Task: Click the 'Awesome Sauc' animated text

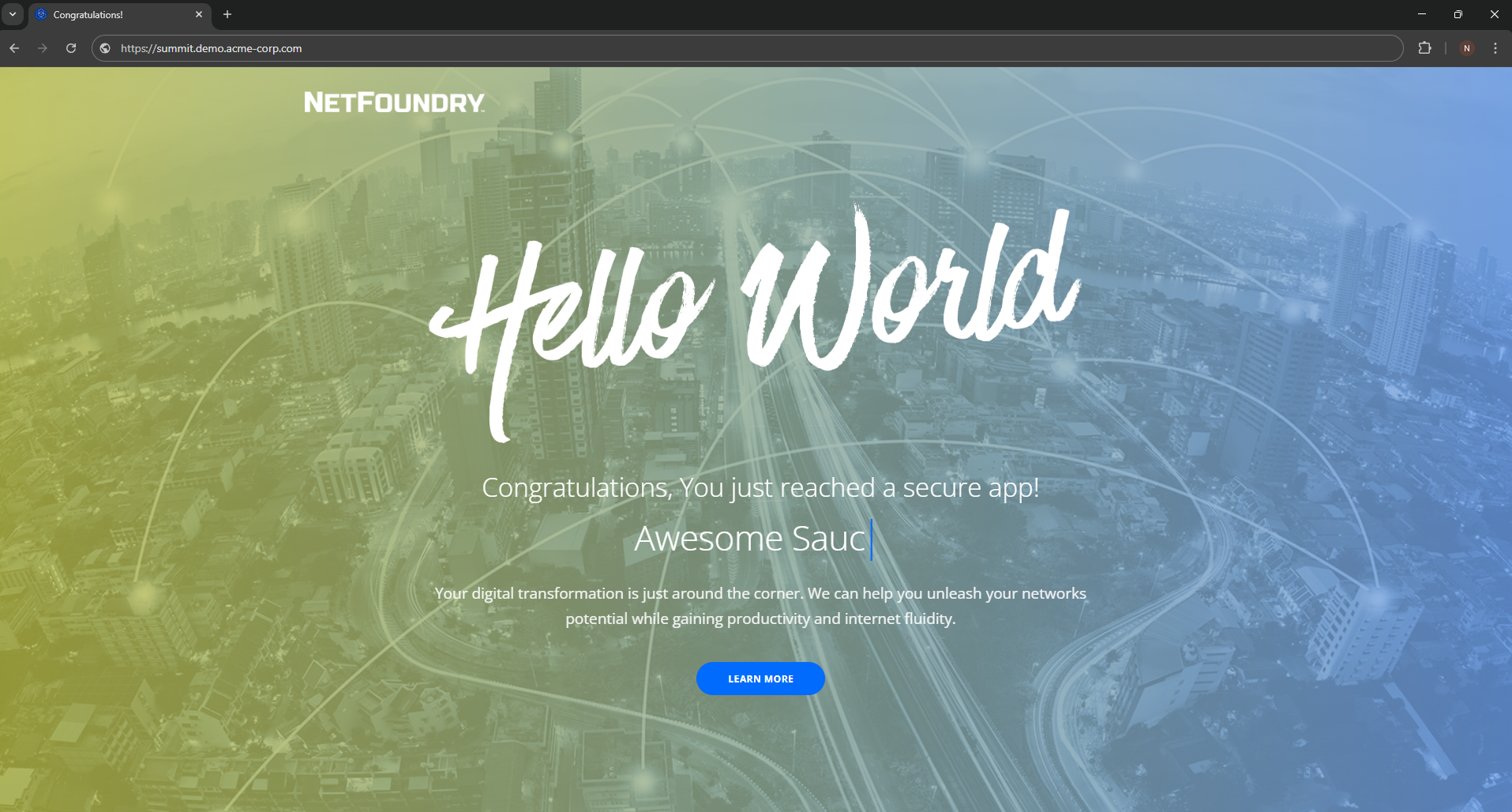Action: [750, 539]
